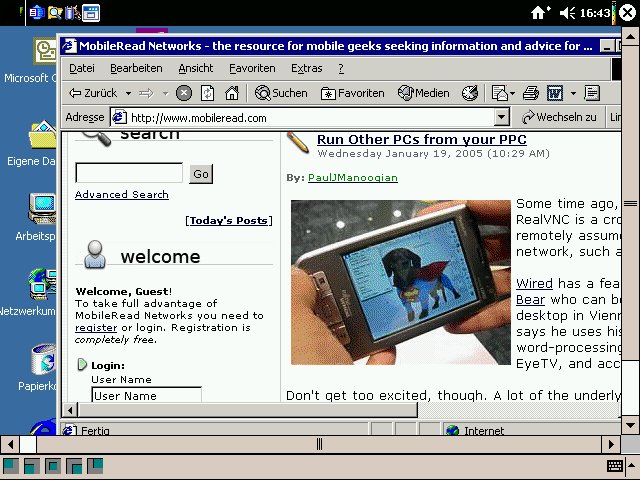Click the VNC horizontal scrollbar grip handle
The image size is (640, 480).
coord(319,444)
